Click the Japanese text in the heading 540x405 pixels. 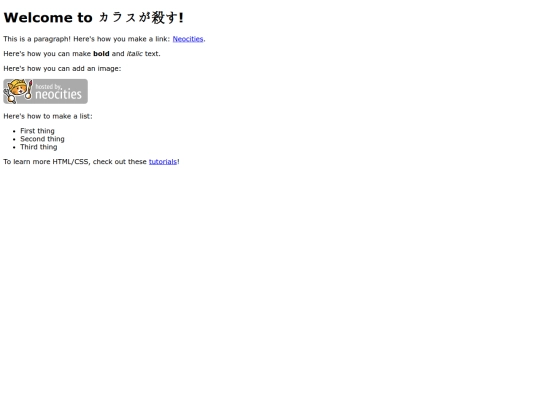(x=138, y=18)
